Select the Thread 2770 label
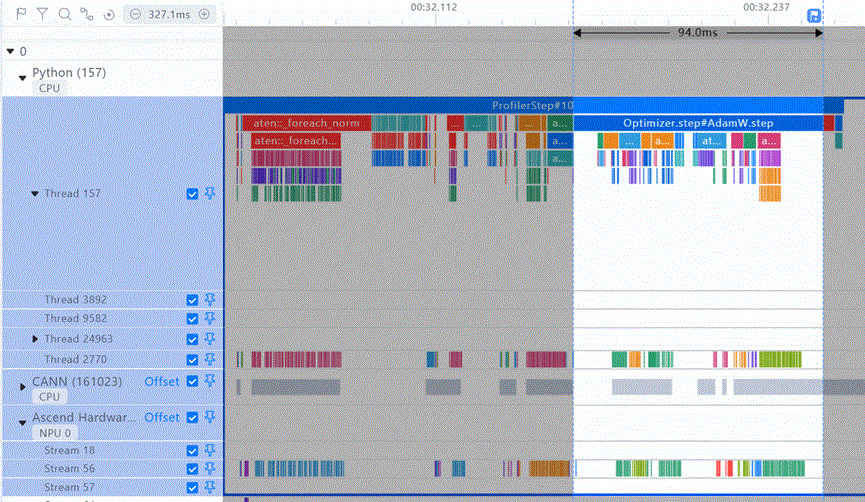865x502 pixels. pos(76,359)
